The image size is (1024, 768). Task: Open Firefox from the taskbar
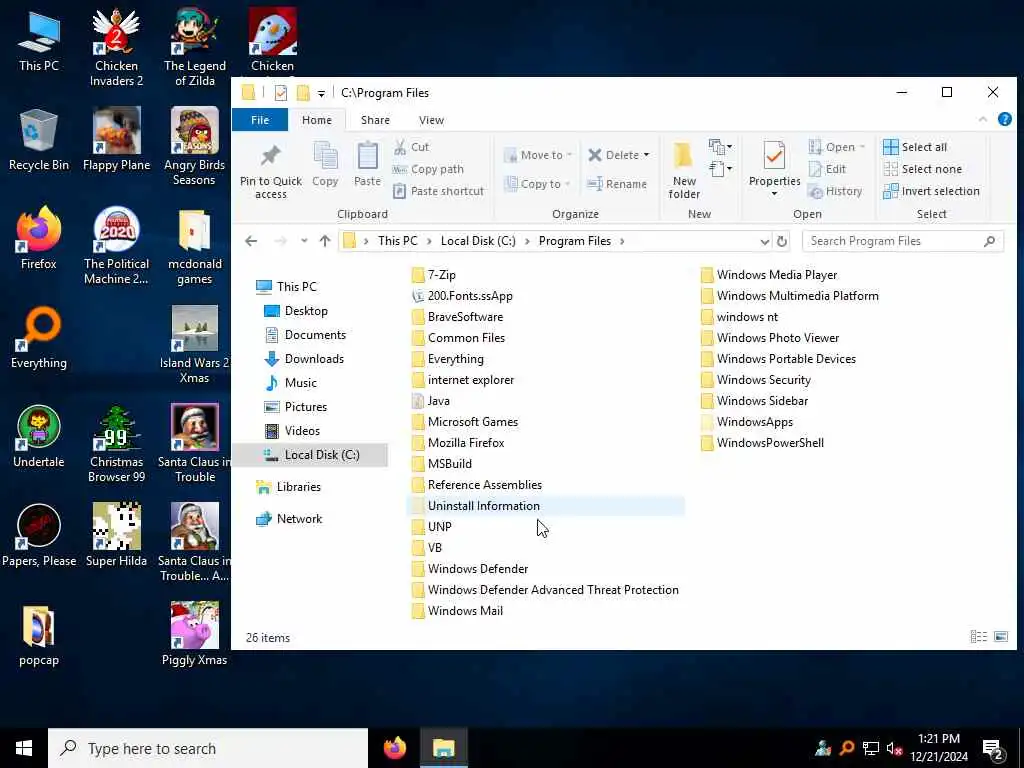[394, 748]
